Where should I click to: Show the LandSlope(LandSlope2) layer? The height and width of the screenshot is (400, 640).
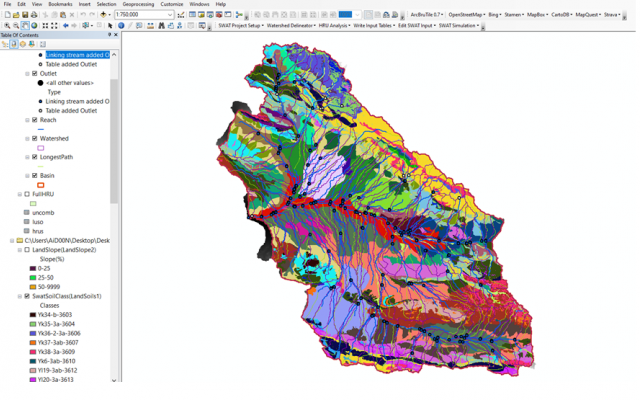click(27, 250)
